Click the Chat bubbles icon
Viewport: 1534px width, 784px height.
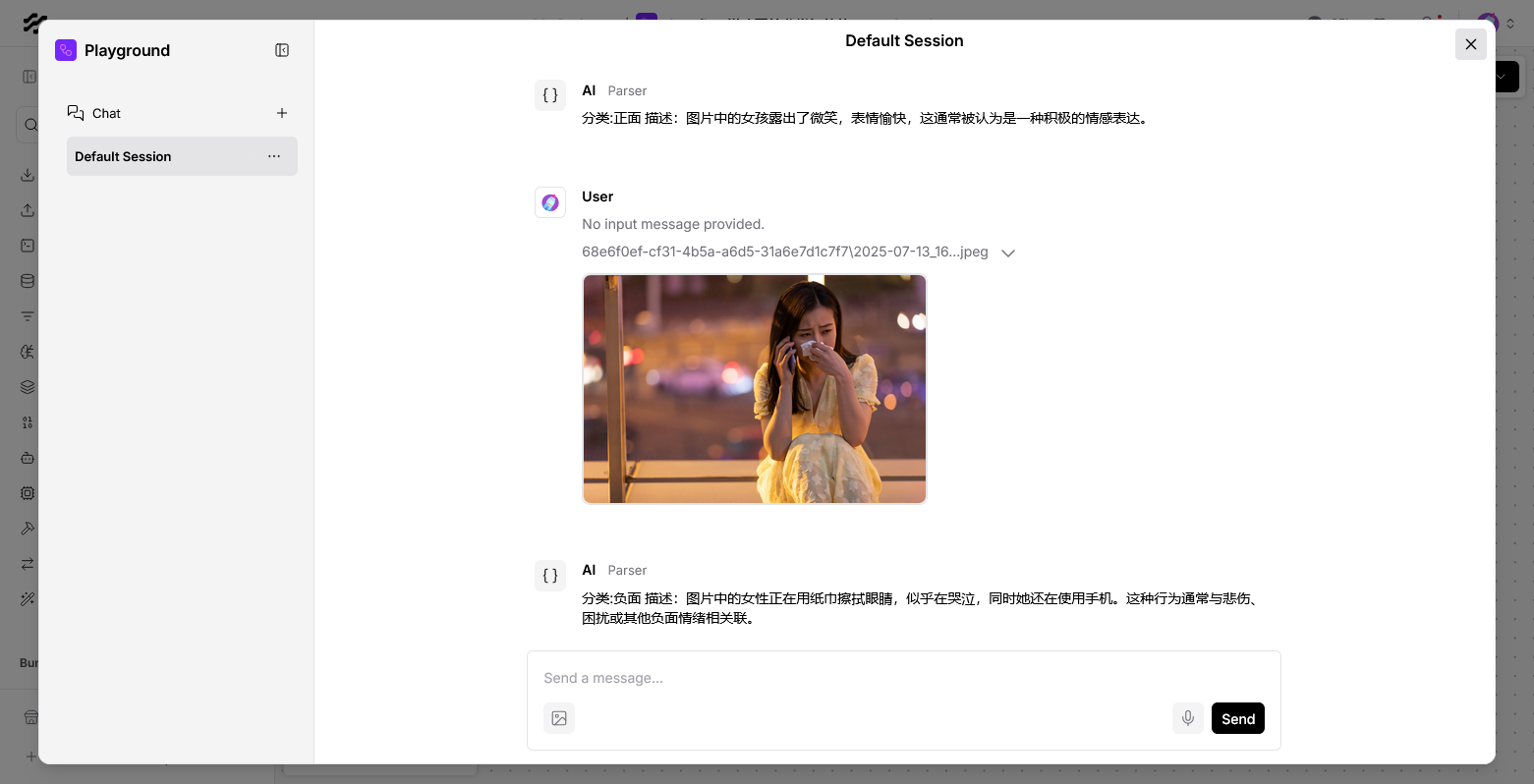point(76,113)
